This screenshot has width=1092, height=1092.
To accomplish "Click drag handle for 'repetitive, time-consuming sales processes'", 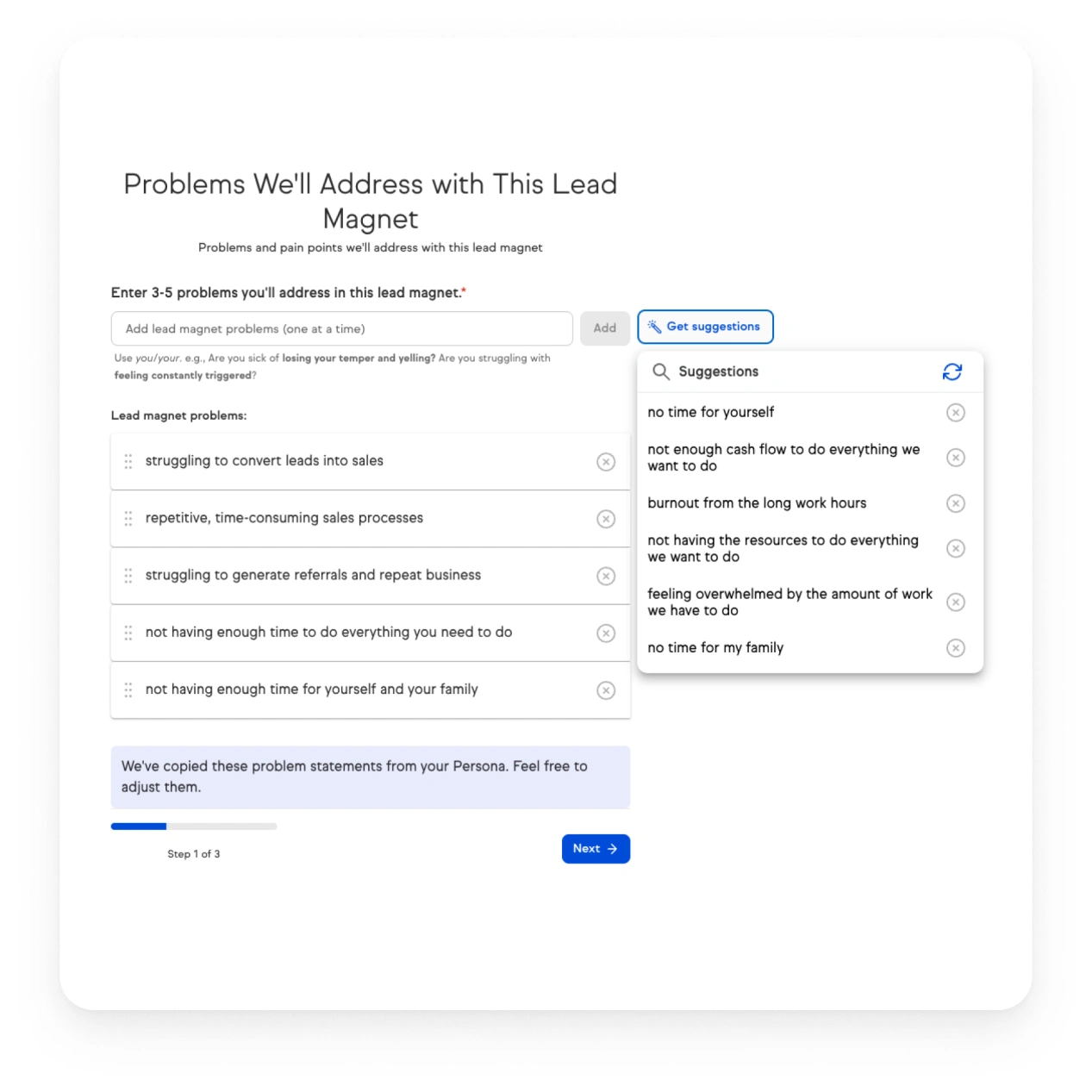I will click(x=128, y=518).
